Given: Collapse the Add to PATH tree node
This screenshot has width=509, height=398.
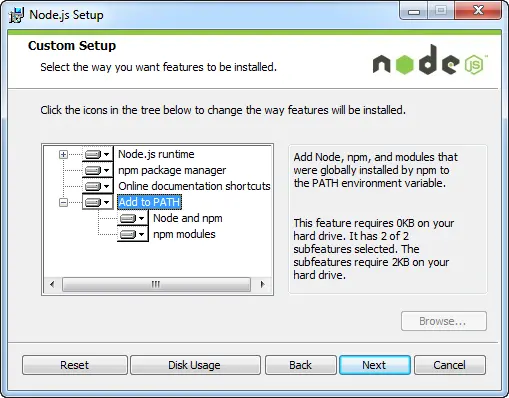Looking at the screenshot, I should [x=63, y=202].
